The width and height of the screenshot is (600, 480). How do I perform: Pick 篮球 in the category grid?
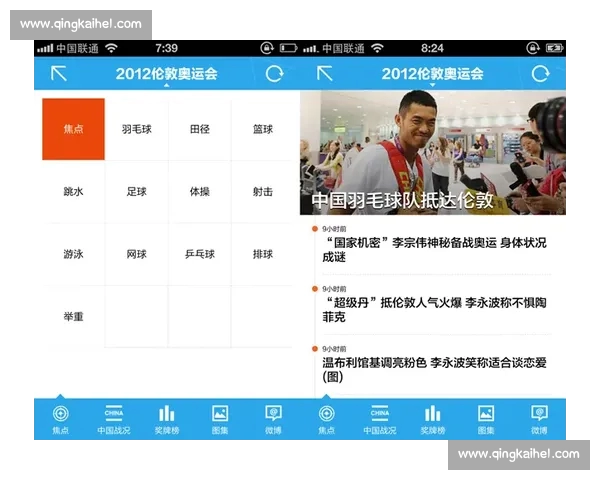point(262,129)
